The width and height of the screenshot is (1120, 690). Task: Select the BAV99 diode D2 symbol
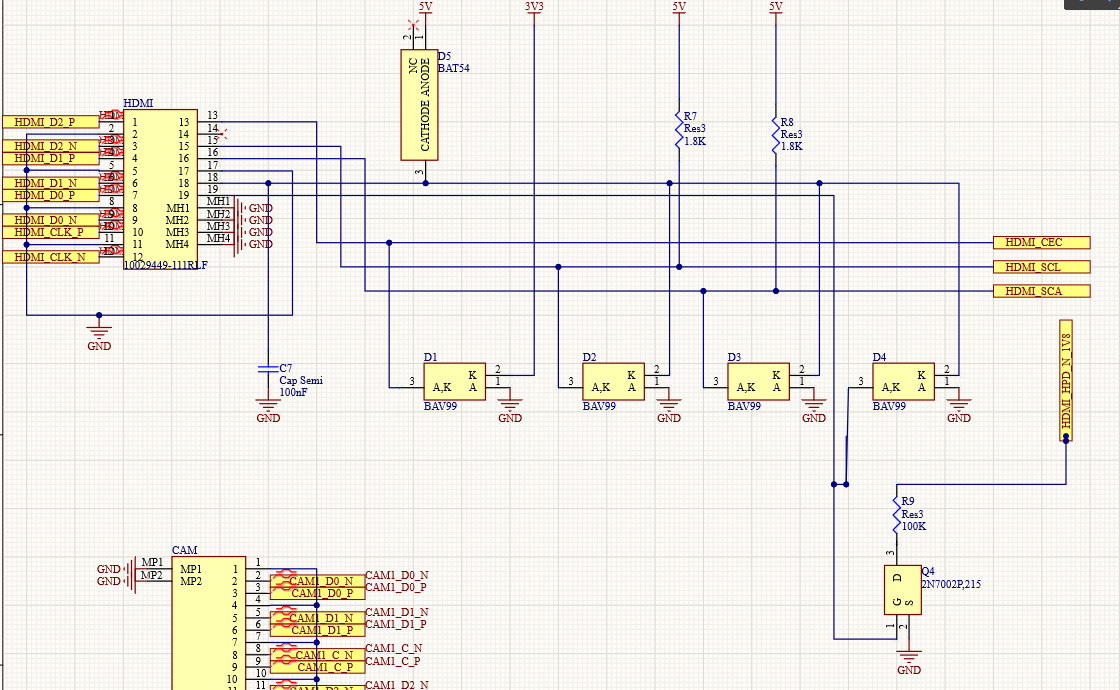tap(613, 380)
